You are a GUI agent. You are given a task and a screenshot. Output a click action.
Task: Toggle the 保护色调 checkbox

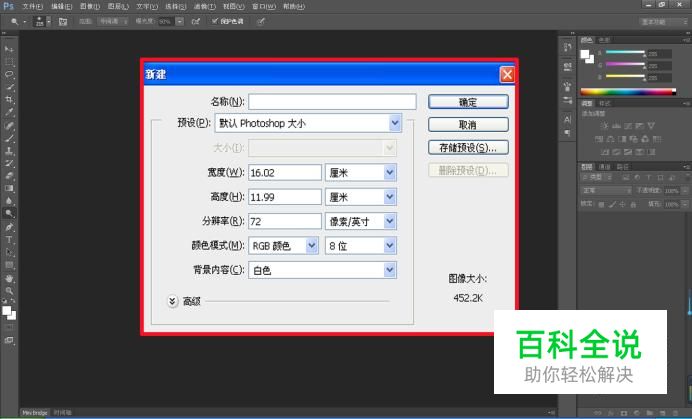(214, 21)
